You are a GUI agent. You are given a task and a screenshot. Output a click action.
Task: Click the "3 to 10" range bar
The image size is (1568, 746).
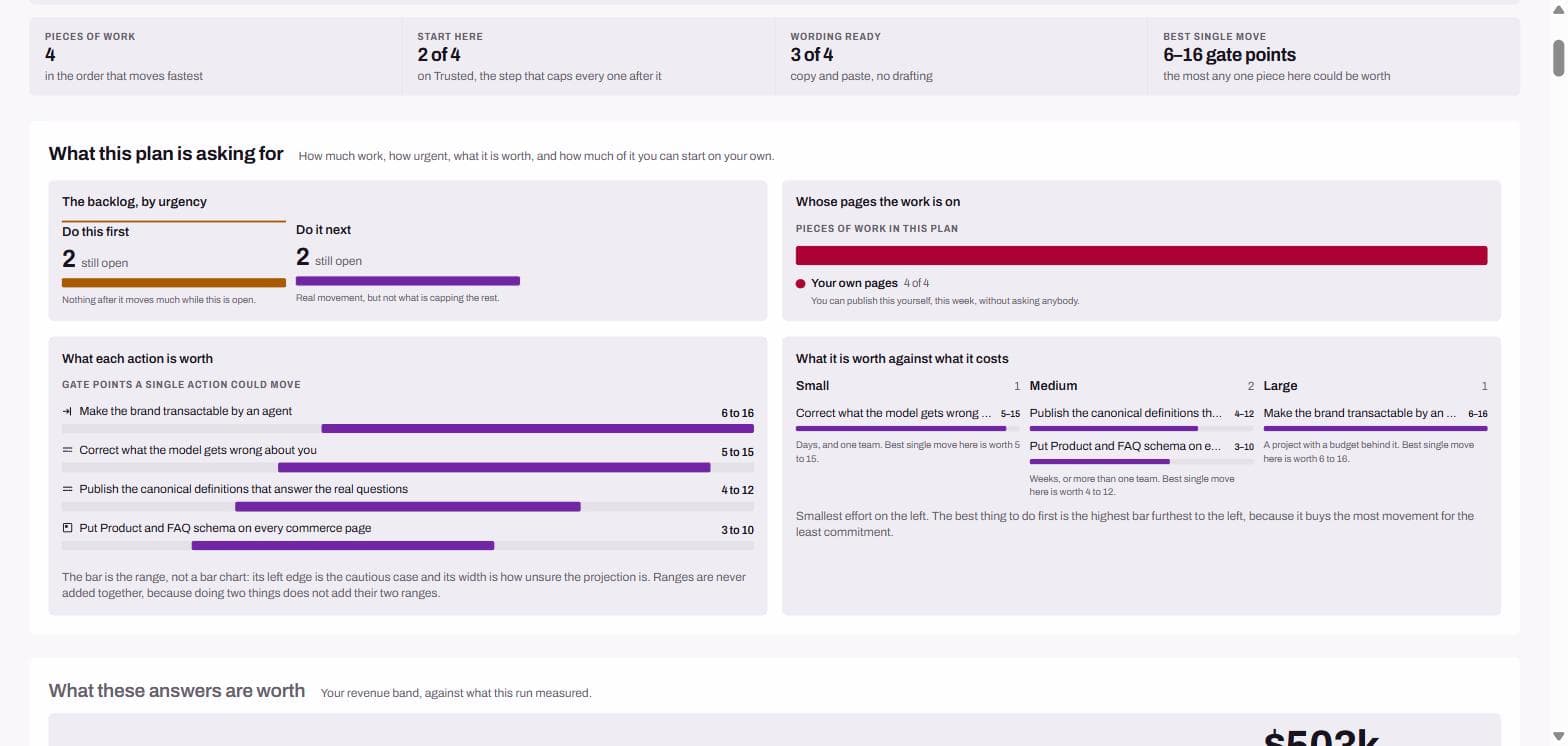pyautogui.click(x=343, y=546)
